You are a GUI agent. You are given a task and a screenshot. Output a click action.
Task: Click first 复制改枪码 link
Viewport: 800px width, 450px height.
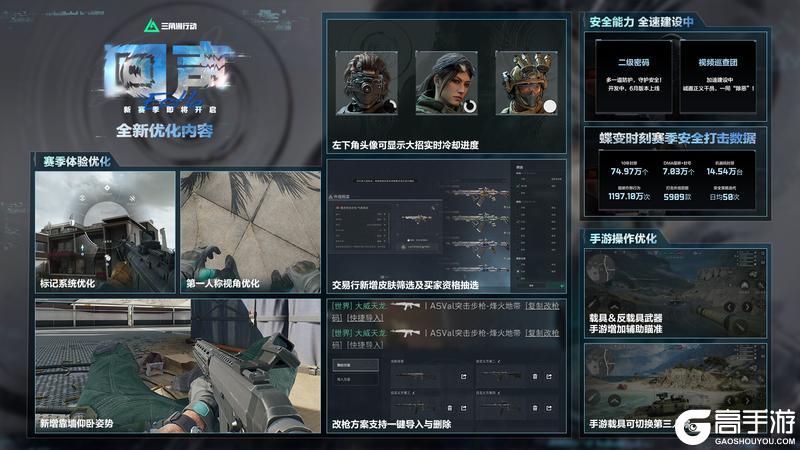pyautogui.click(x=540, y=306)
